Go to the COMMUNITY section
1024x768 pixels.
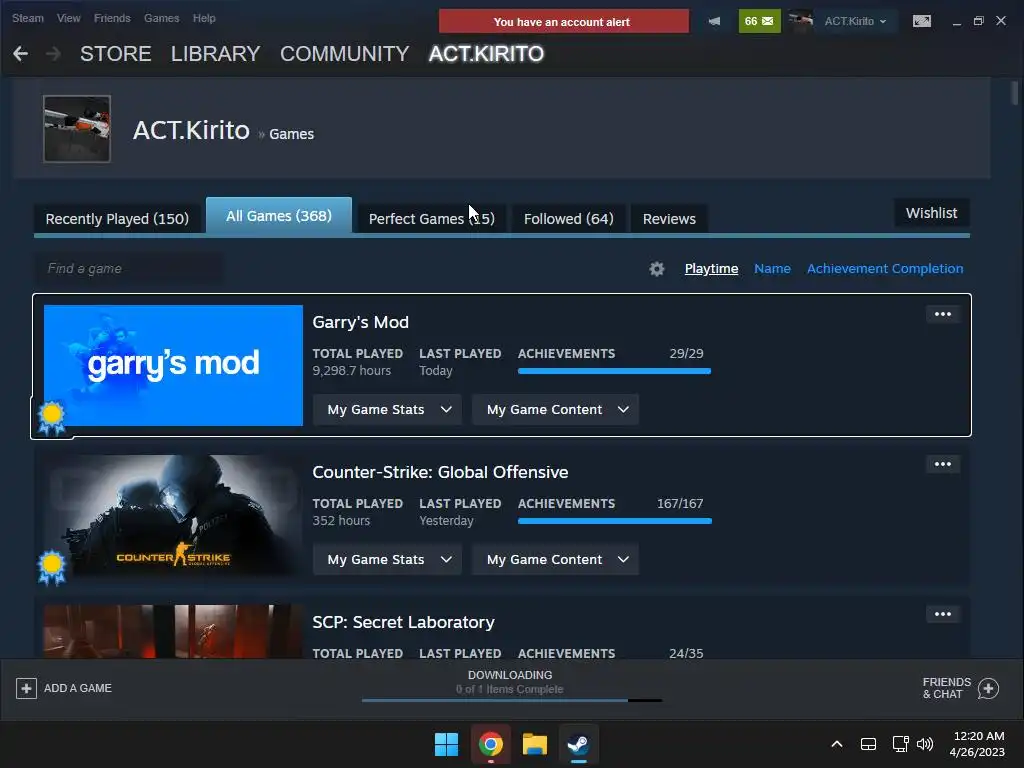tap(345, 54)
